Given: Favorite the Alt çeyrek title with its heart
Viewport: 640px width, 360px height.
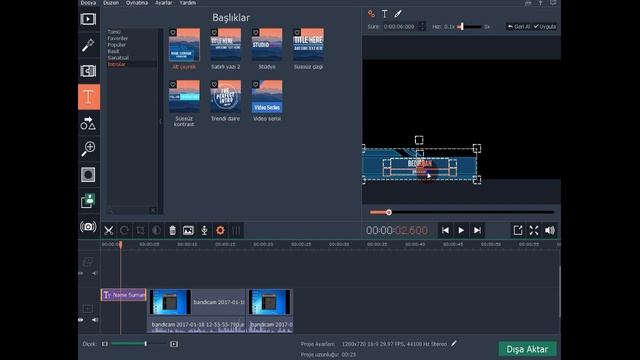Looking at the screenshot, I should pyautogui.click(x=173, y=32).
